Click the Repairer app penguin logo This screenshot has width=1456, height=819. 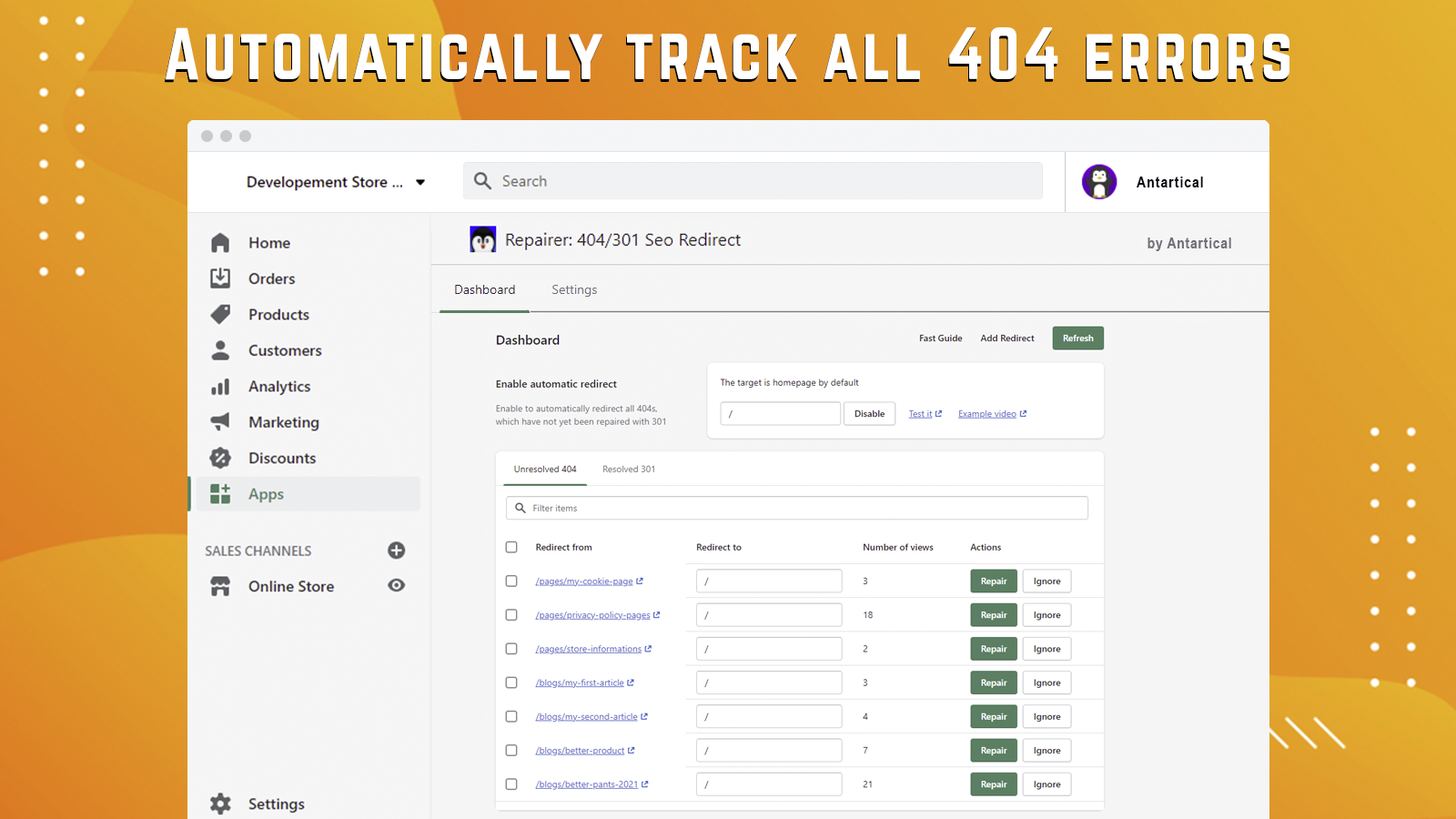(x=482, y=239)
